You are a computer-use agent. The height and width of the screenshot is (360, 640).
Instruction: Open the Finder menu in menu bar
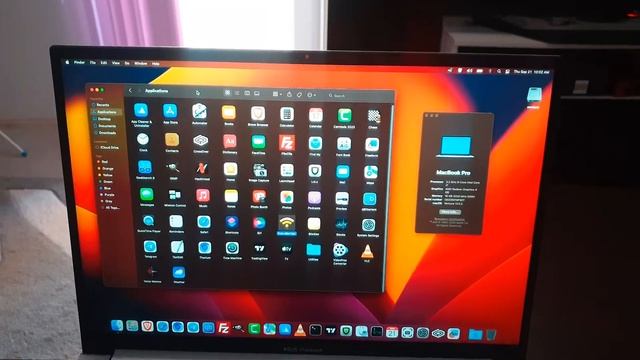point(79,62)
